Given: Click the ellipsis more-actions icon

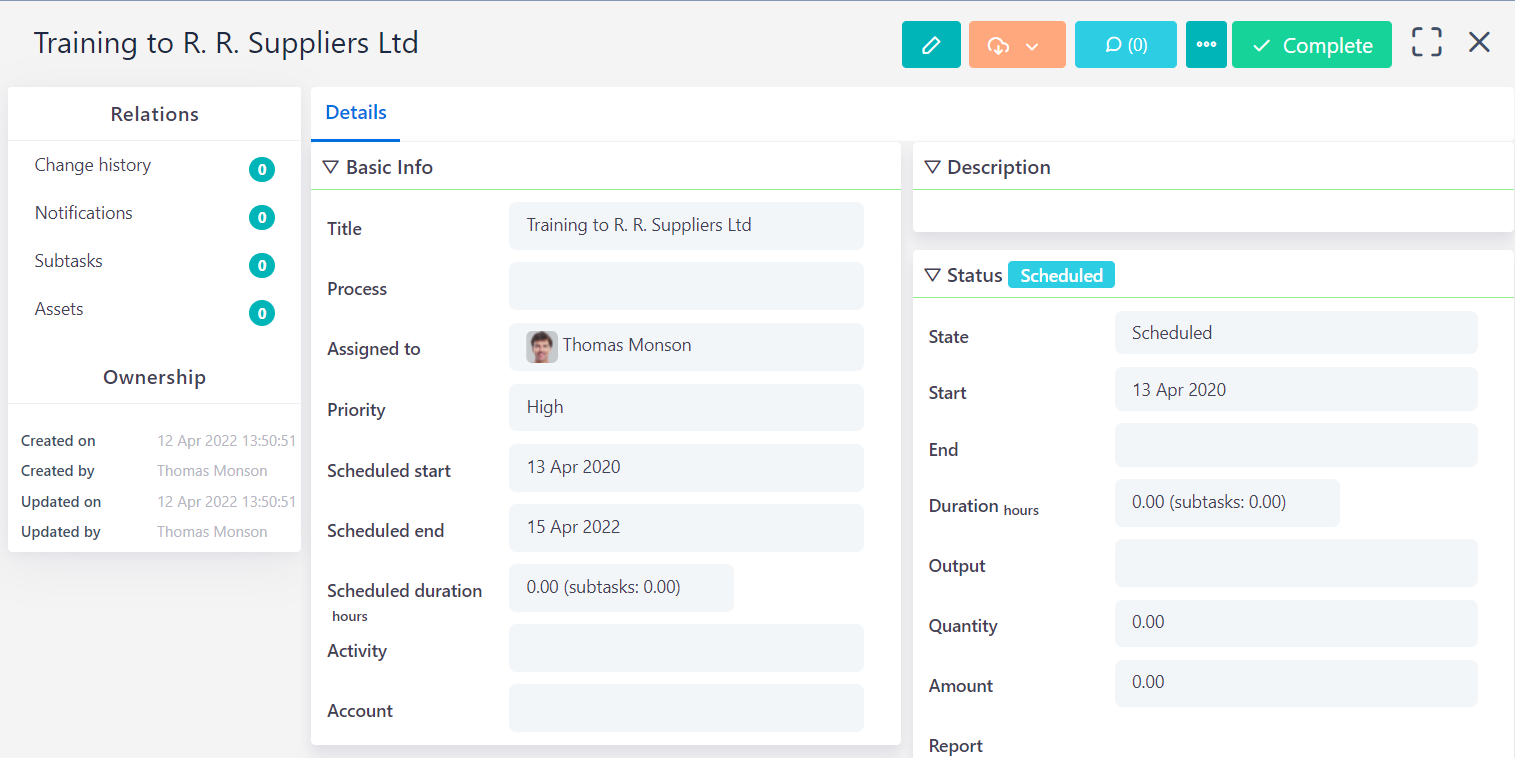Looking at the screenshot, I should [1206, 44].
